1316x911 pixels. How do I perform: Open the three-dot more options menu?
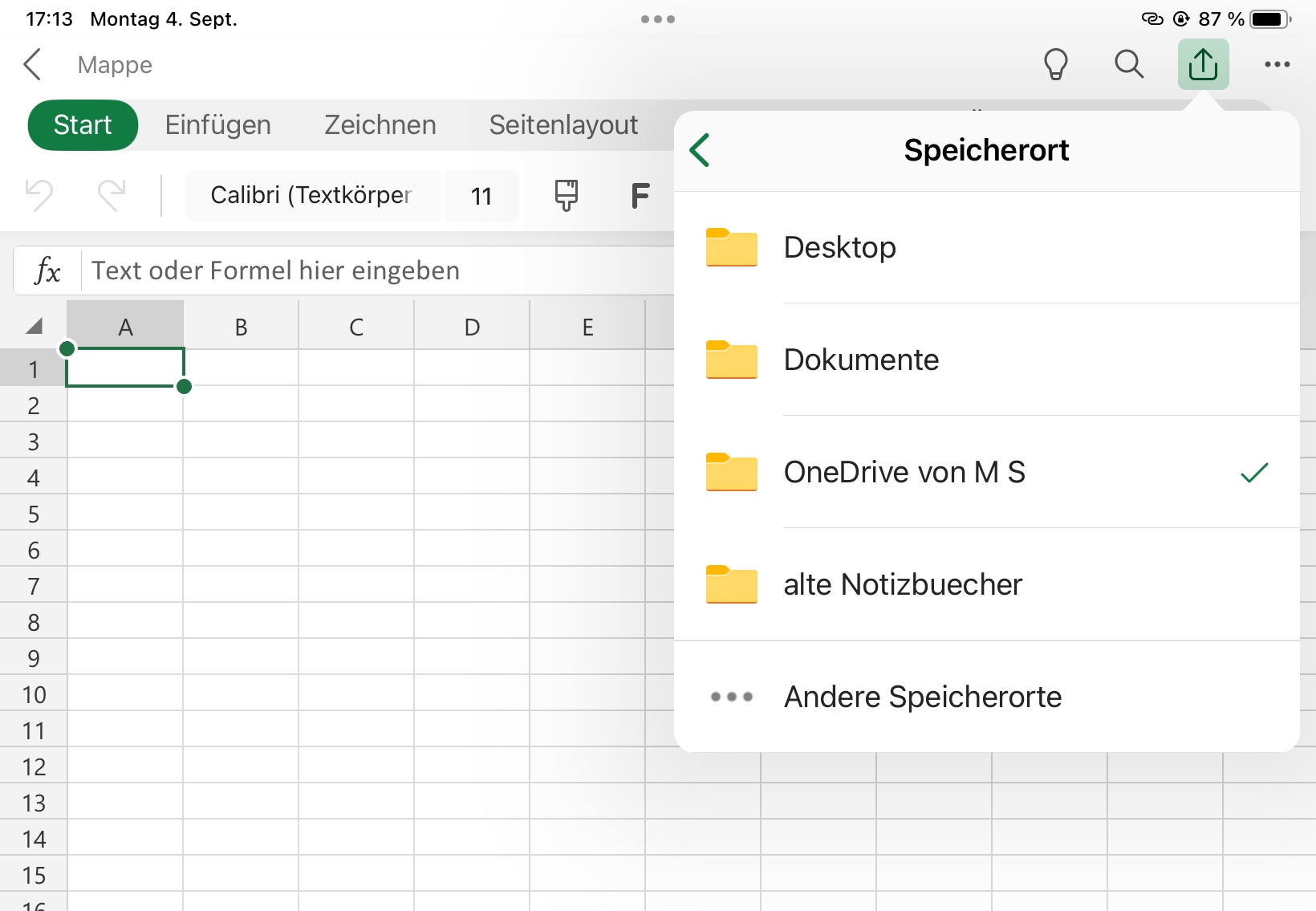pos(1277,64)
